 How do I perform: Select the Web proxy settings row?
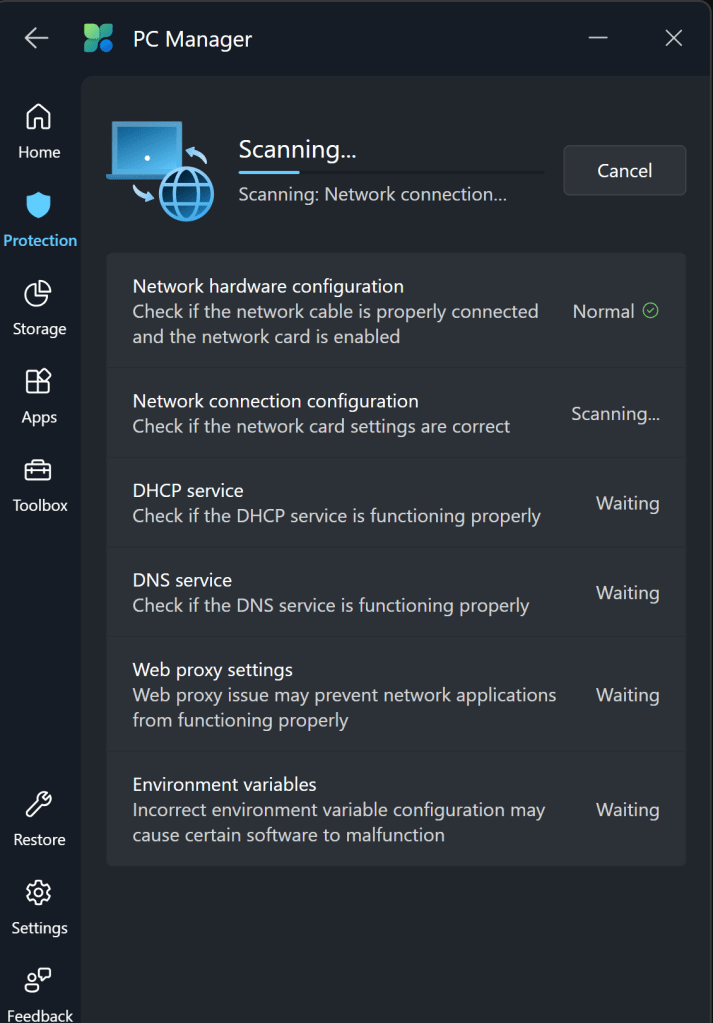pos(395,694)
